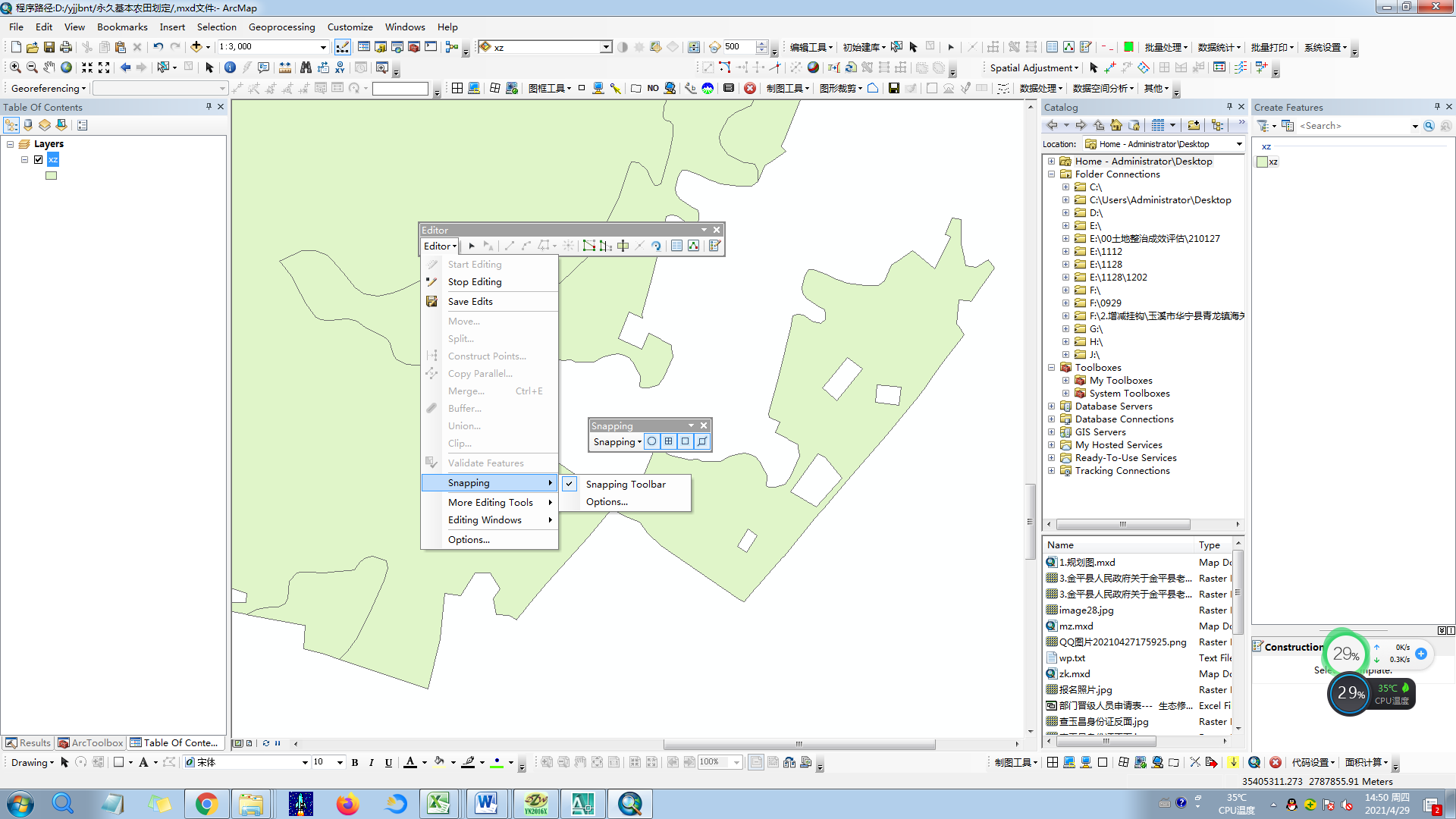Open the Merge tool dialog
Screen dimensions: 1456x819
point(467,390)
